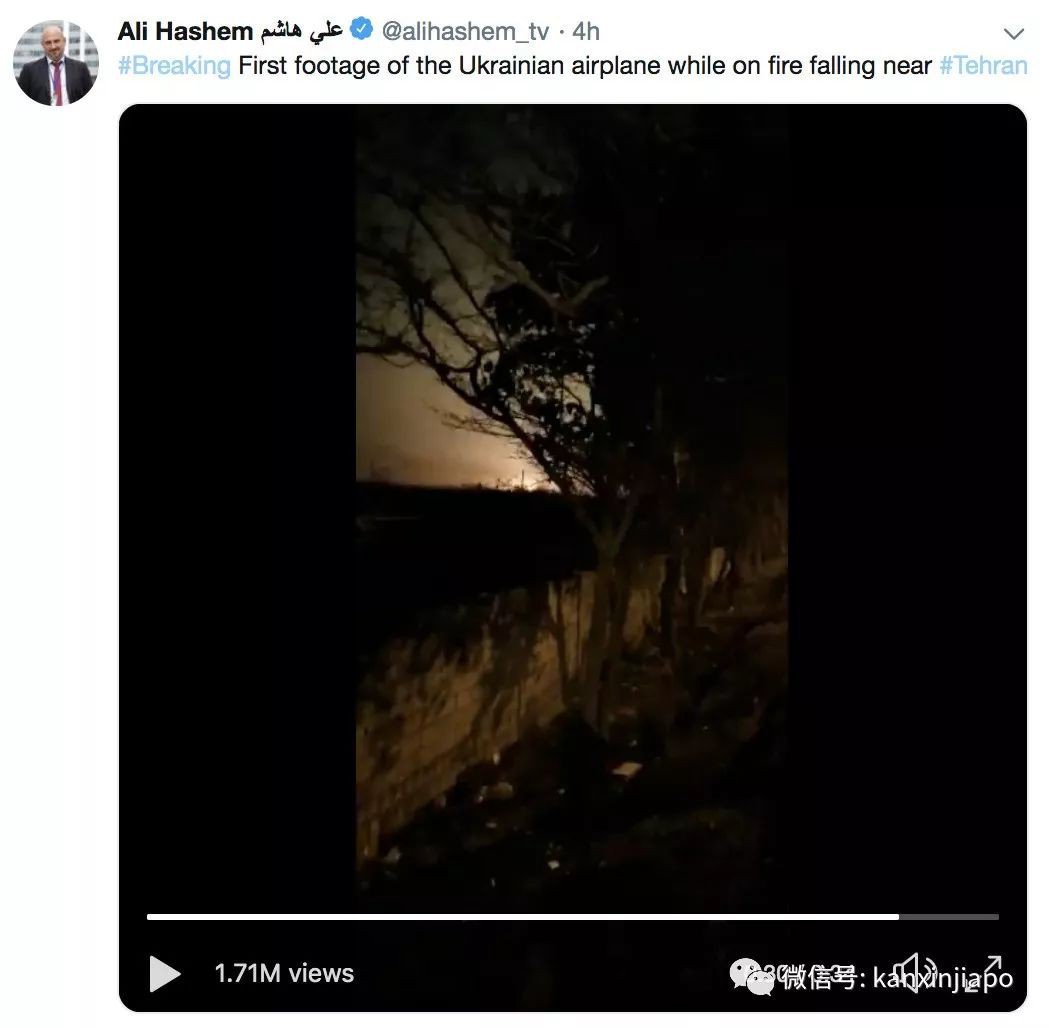Click Ali Hashem's profile avatar
1049x1028 pixels.
click(x=56, y=64)
